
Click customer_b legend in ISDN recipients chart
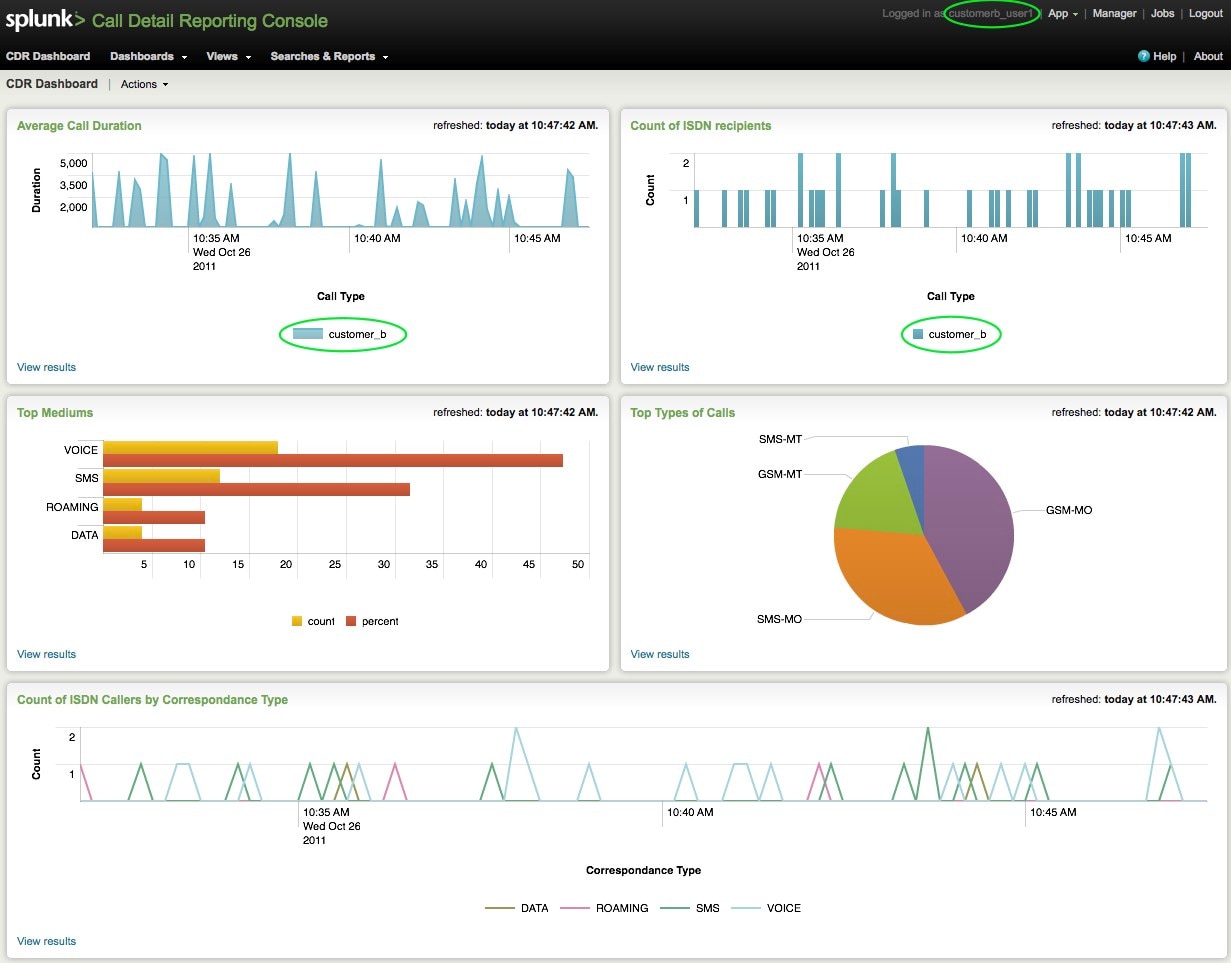(x=950, y=335)
